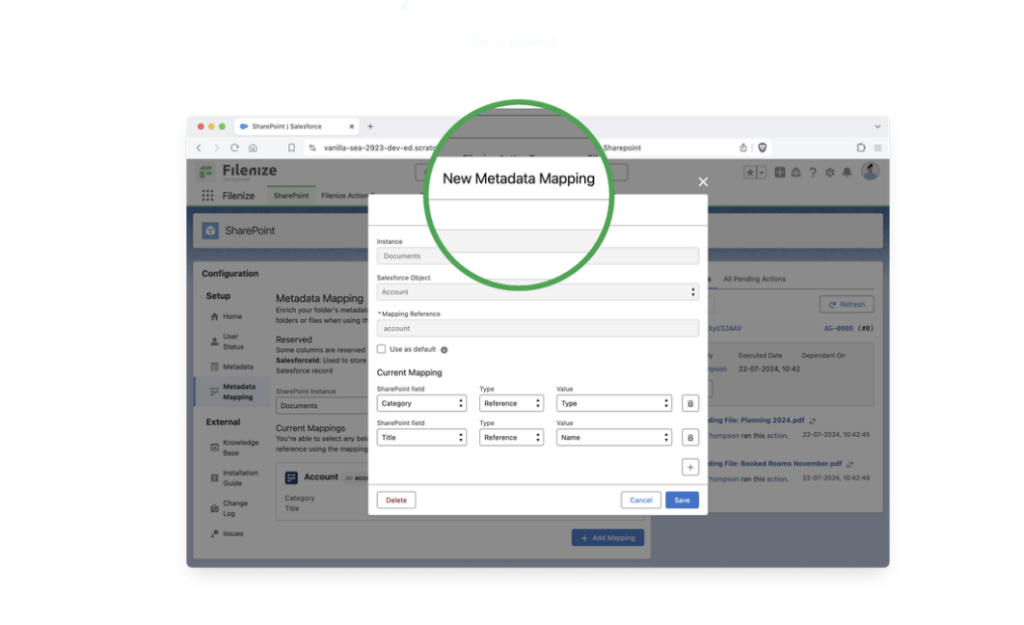The height and width of the screenshot is (625, 1024).
Task: Open the Brave shield icon
Action: point(762,148)
